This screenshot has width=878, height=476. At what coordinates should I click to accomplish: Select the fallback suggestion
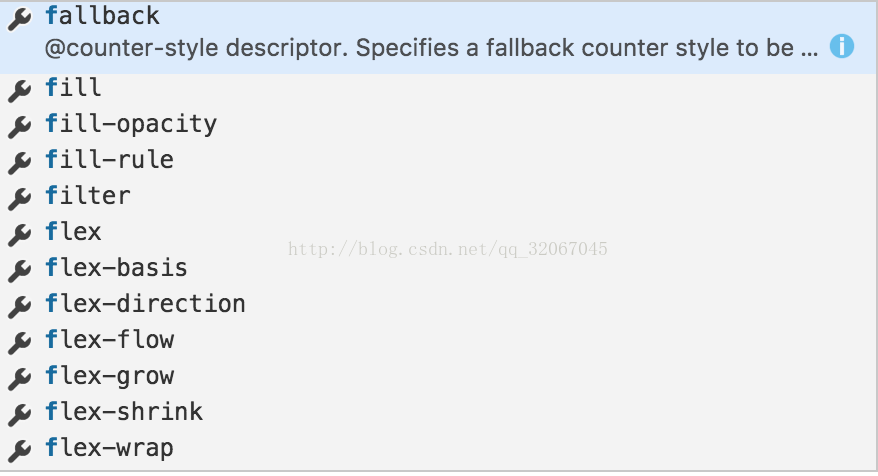tap(438, 38)
